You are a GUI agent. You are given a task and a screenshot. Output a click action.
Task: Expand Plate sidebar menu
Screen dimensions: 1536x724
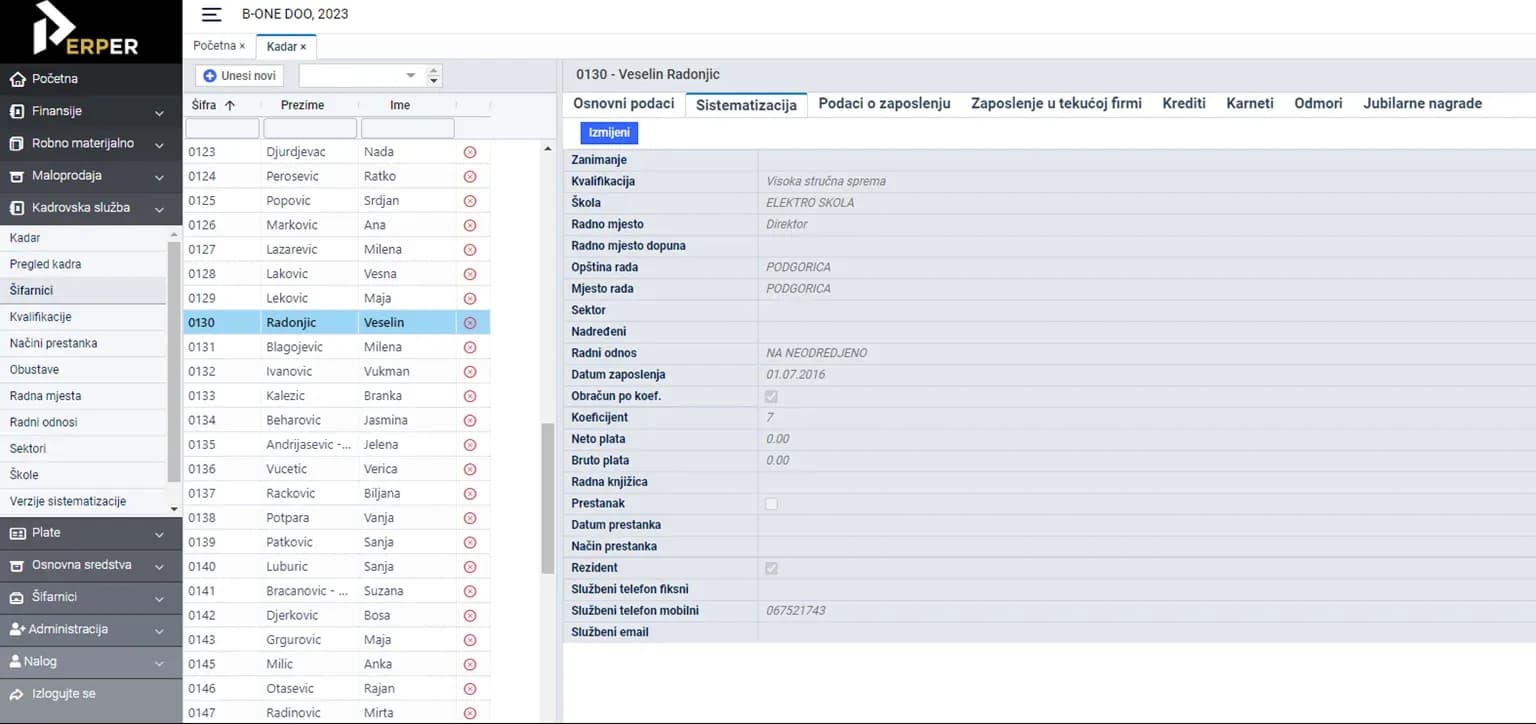(x=91, y=533)
